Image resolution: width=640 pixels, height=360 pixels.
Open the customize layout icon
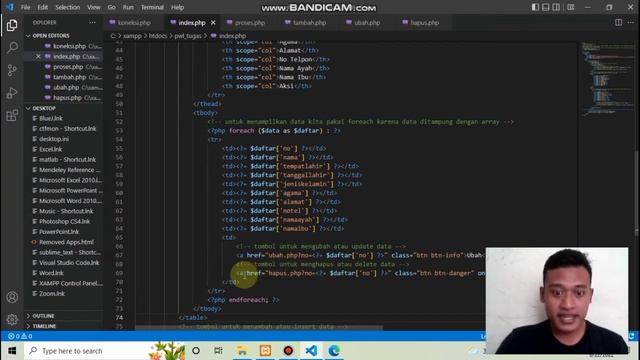click(x=571, y=7)
